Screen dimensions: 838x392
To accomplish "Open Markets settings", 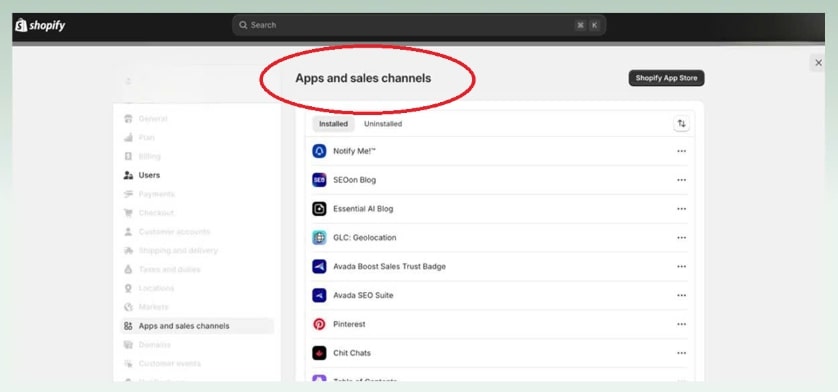I will pyautogui.click(x=153, y=307).
